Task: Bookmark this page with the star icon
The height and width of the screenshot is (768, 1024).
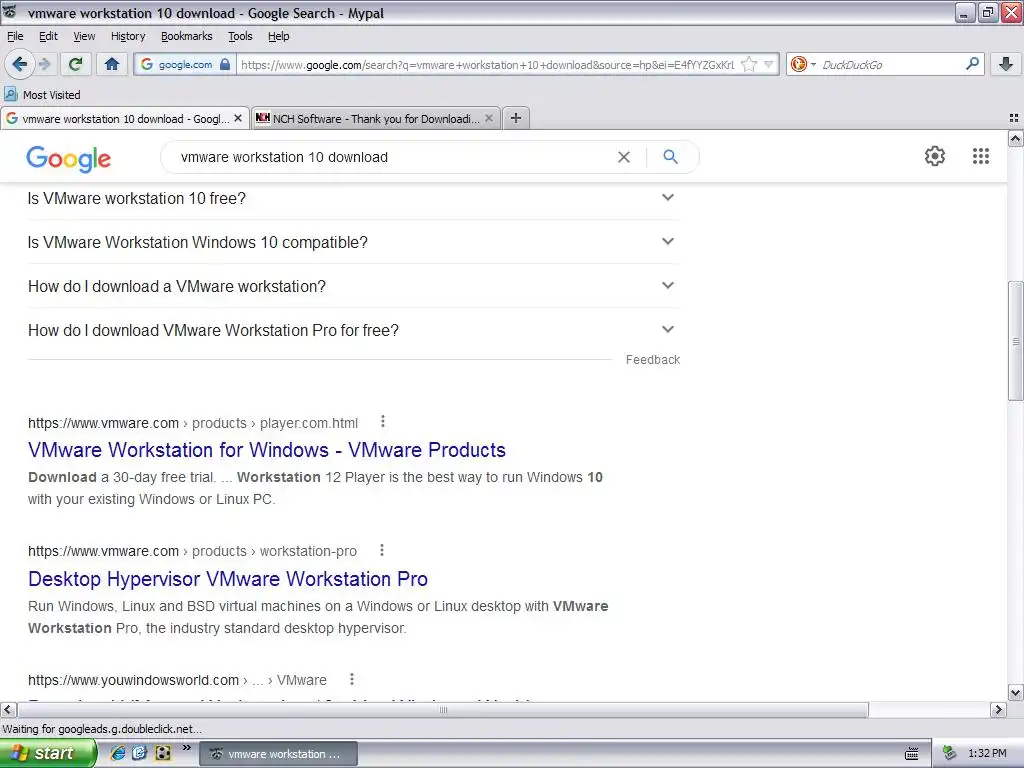Action: pyautogui.click(x=749, y=64)
